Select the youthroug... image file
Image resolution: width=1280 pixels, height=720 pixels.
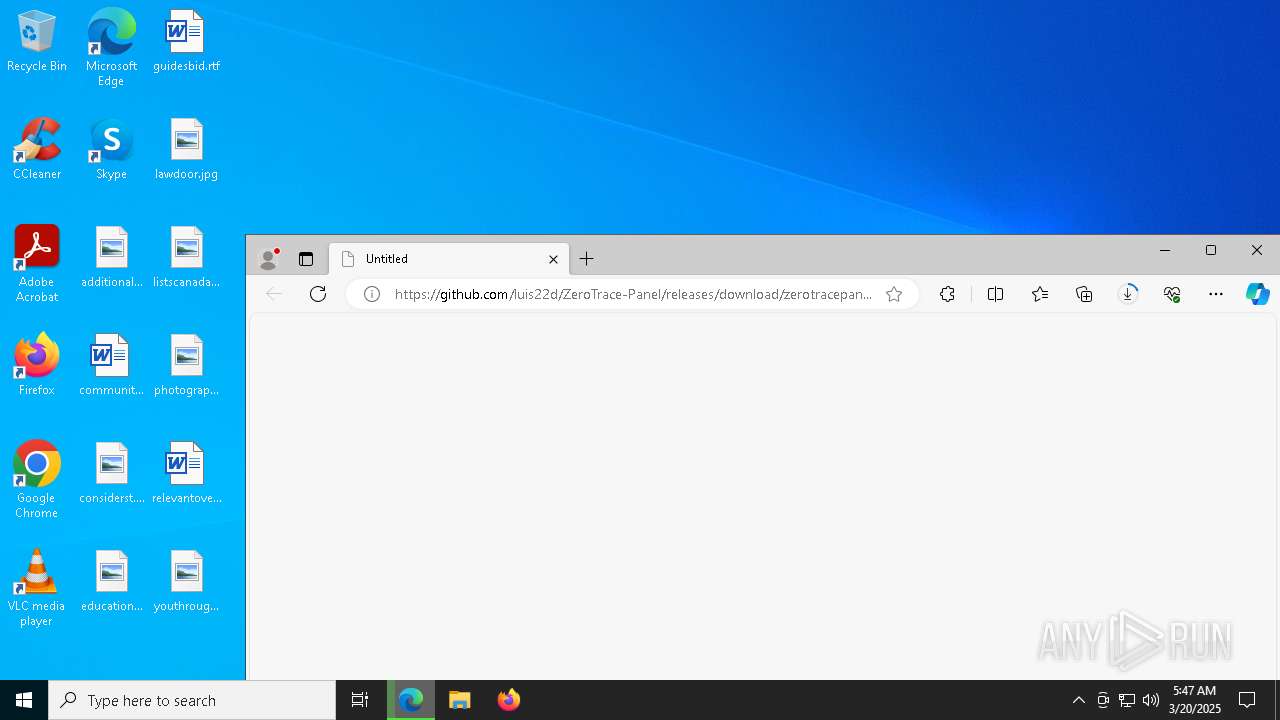pos(186,581)
